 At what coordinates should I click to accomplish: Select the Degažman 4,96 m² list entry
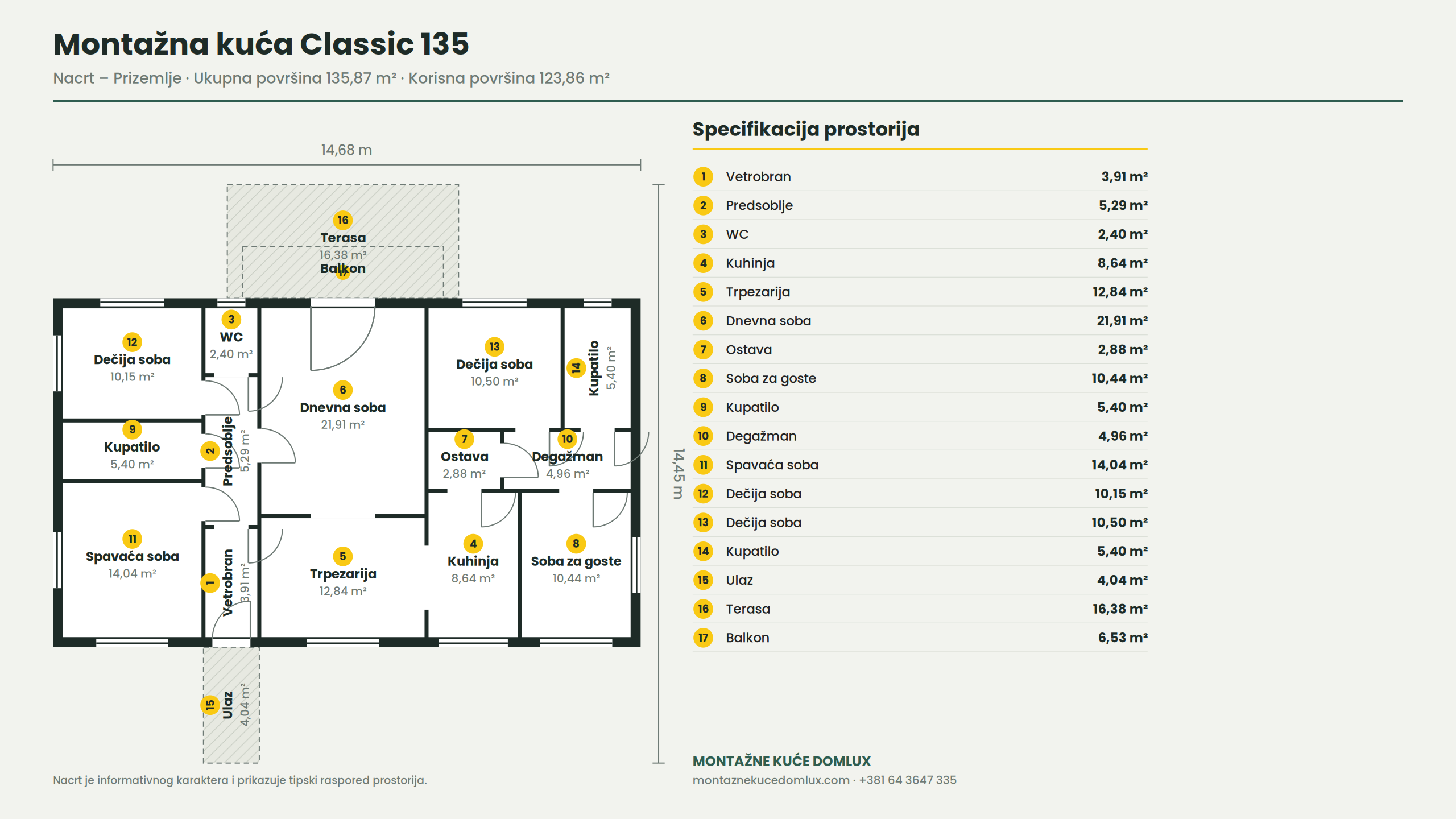920,436
